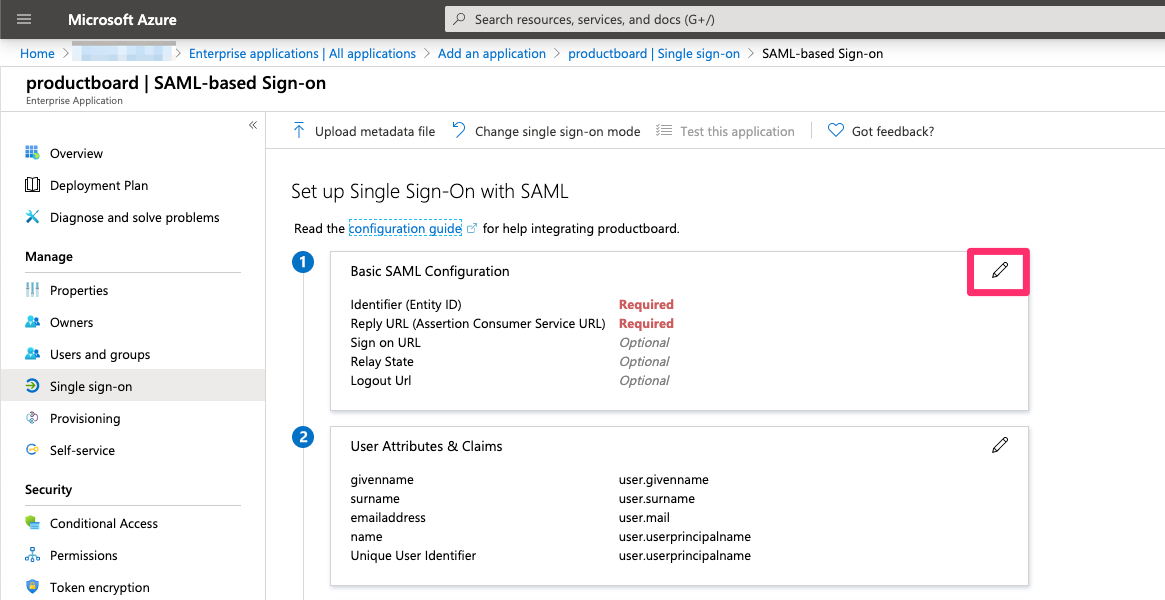Collapse the left sidebar chevron
Screen dimensions: 1165x600
(x=253, y=125)
